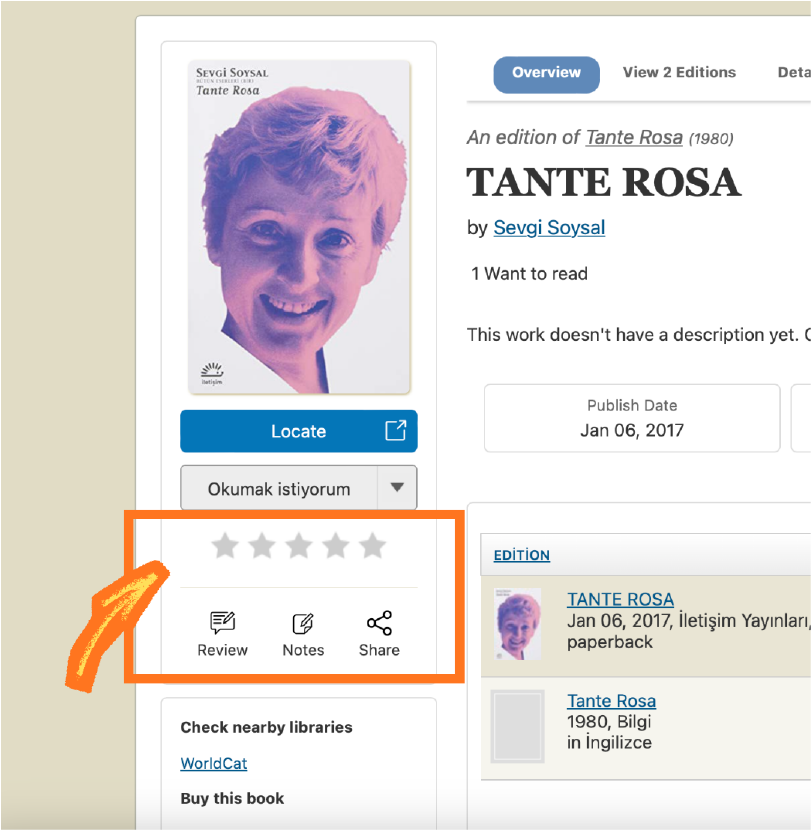The image size is (811, 830).
Task: Open the 1980 Tante Rosa edition link
Action: coord(611,701)
